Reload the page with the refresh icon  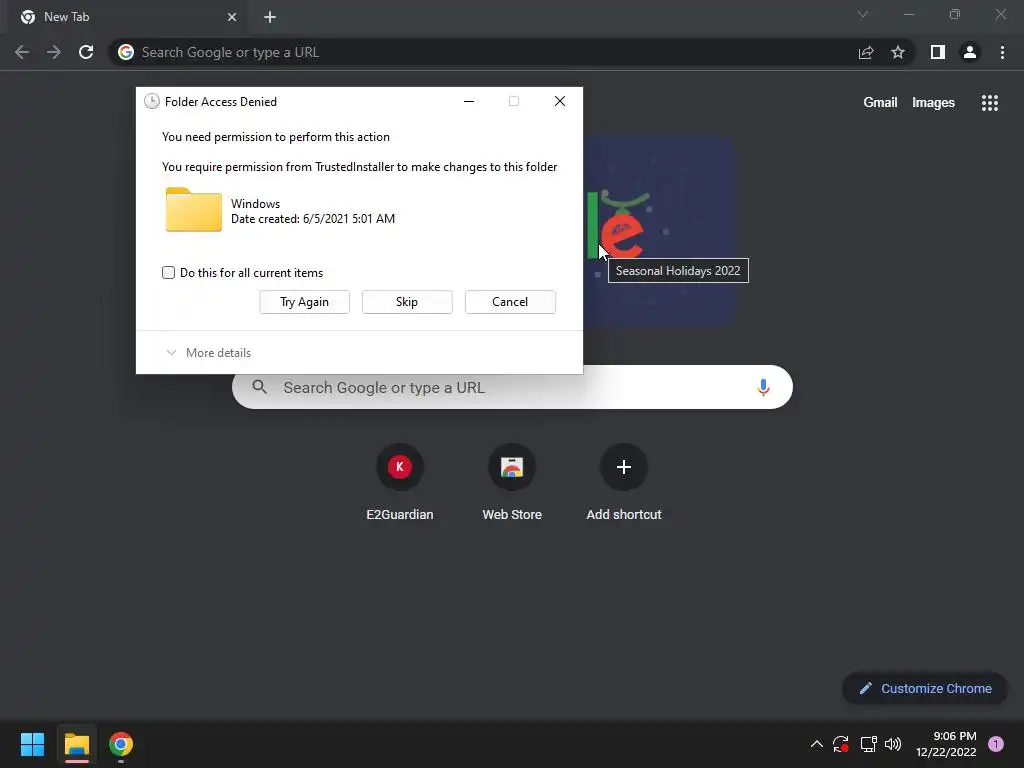[86, 52]
